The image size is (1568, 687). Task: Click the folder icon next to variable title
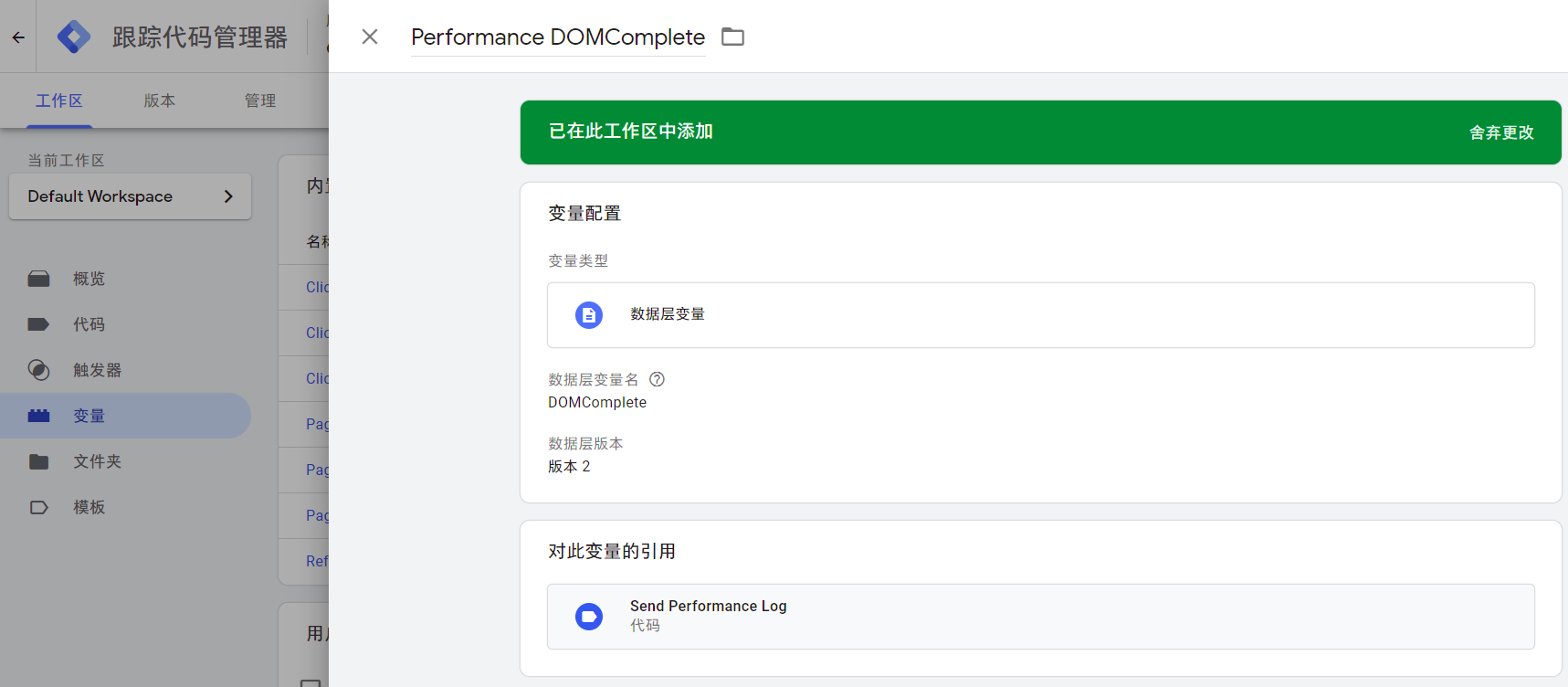(x=732, y=37)
